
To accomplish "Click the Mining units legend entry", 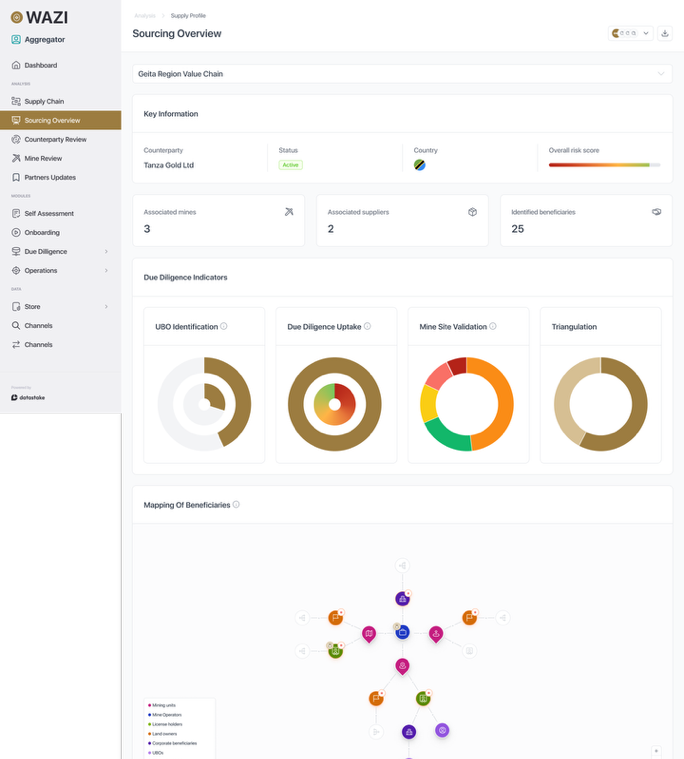I will (162, 705).
